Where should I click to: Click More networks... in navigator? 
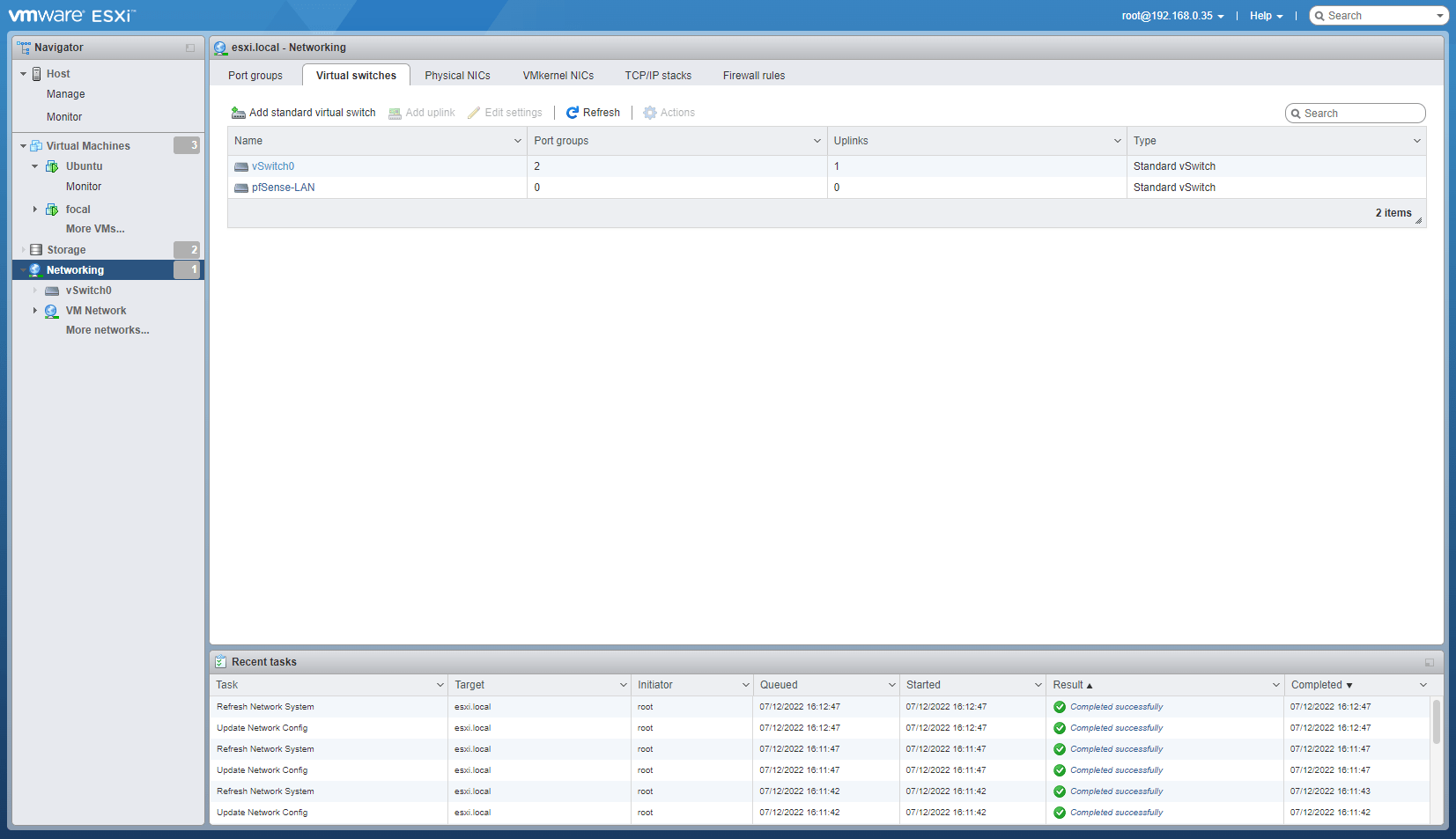point(107,330)
